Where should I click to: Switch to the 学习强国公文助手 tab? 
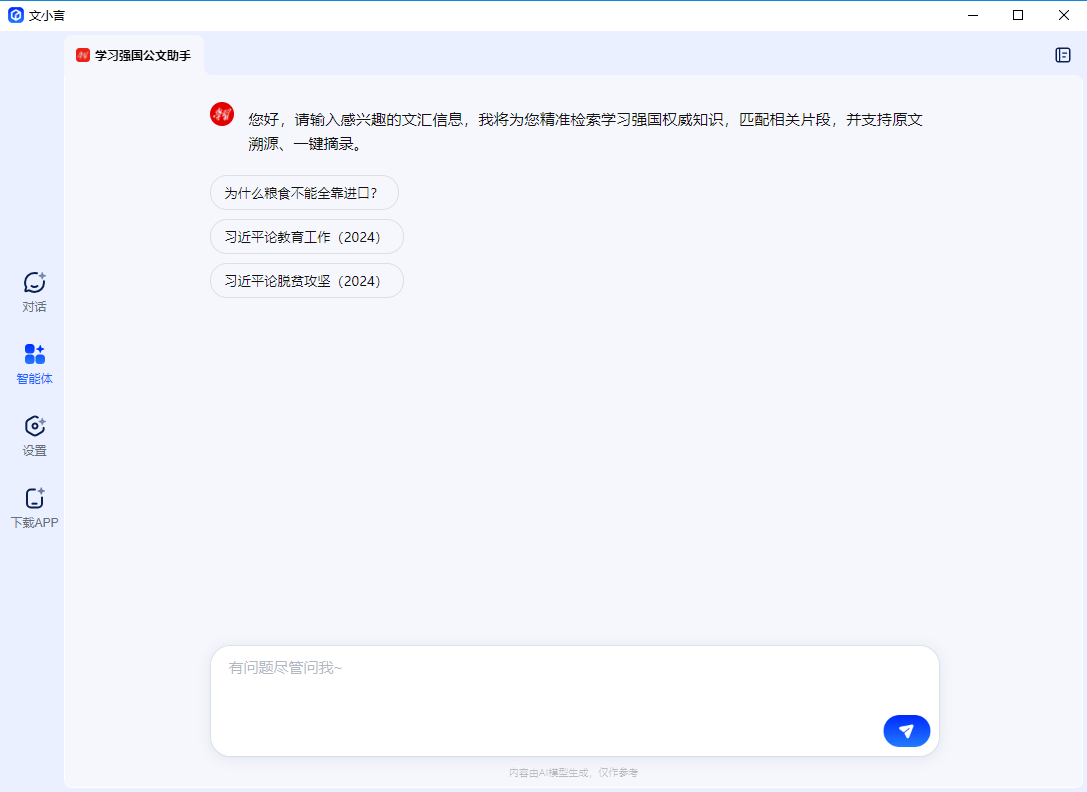(145, 57)
